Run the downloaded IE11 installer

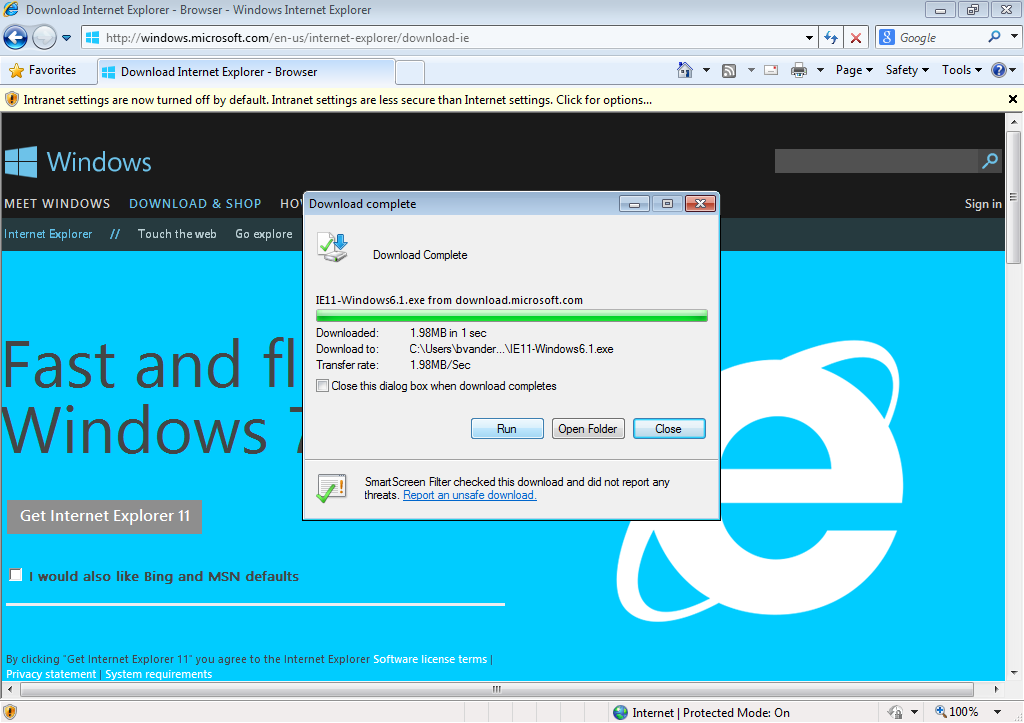point(507,428)
